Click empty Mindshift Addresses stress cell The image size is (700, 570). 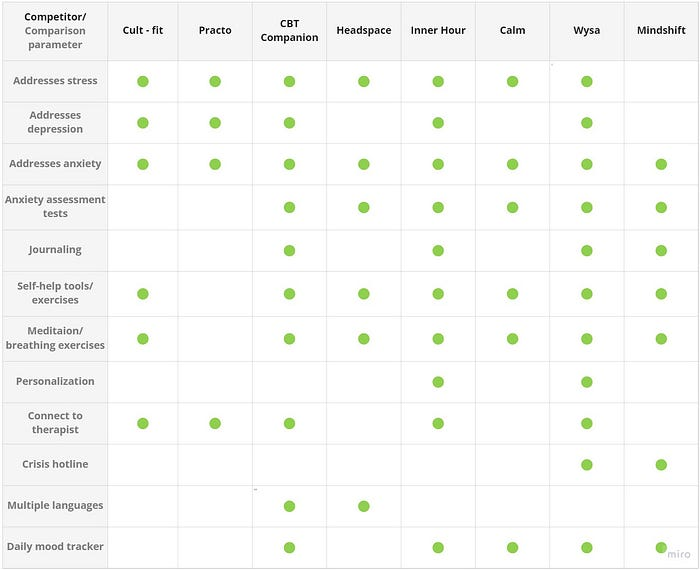[661, 81]
